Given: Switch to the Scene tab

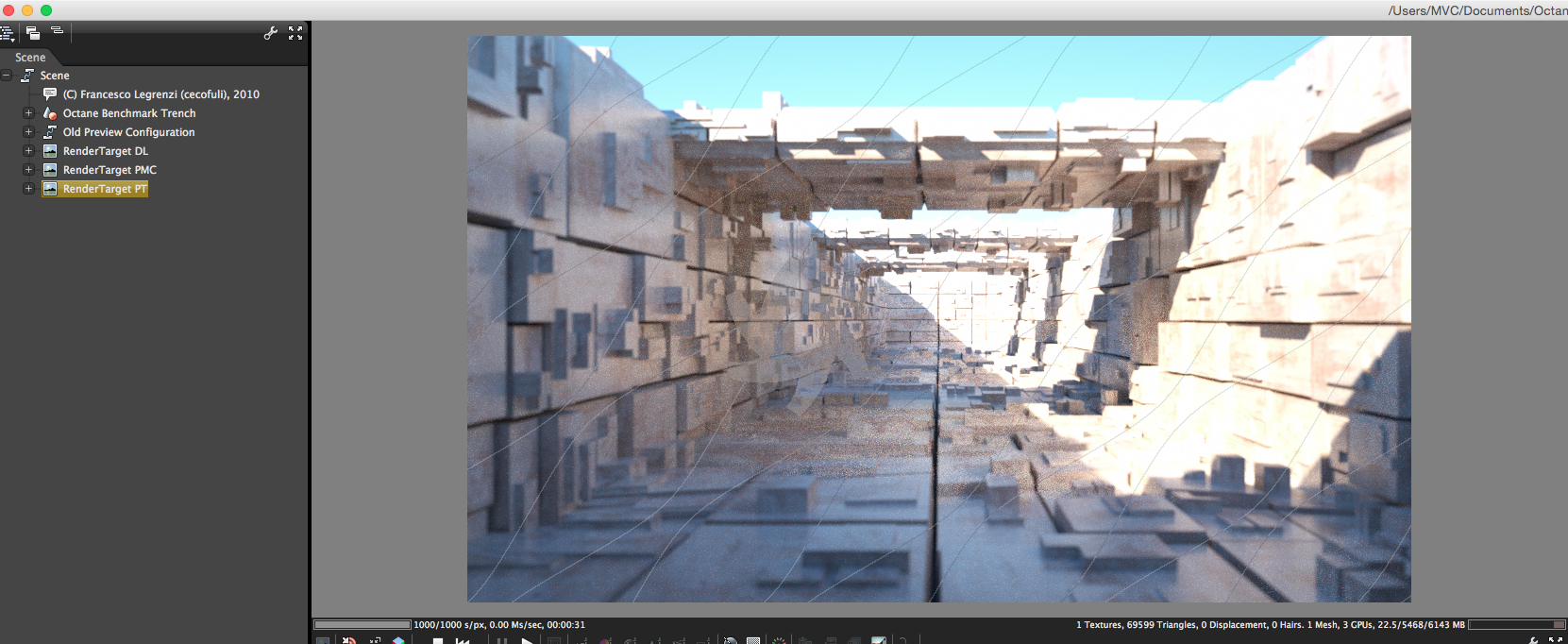Looking at the screenshot, I should click(30, 58).
